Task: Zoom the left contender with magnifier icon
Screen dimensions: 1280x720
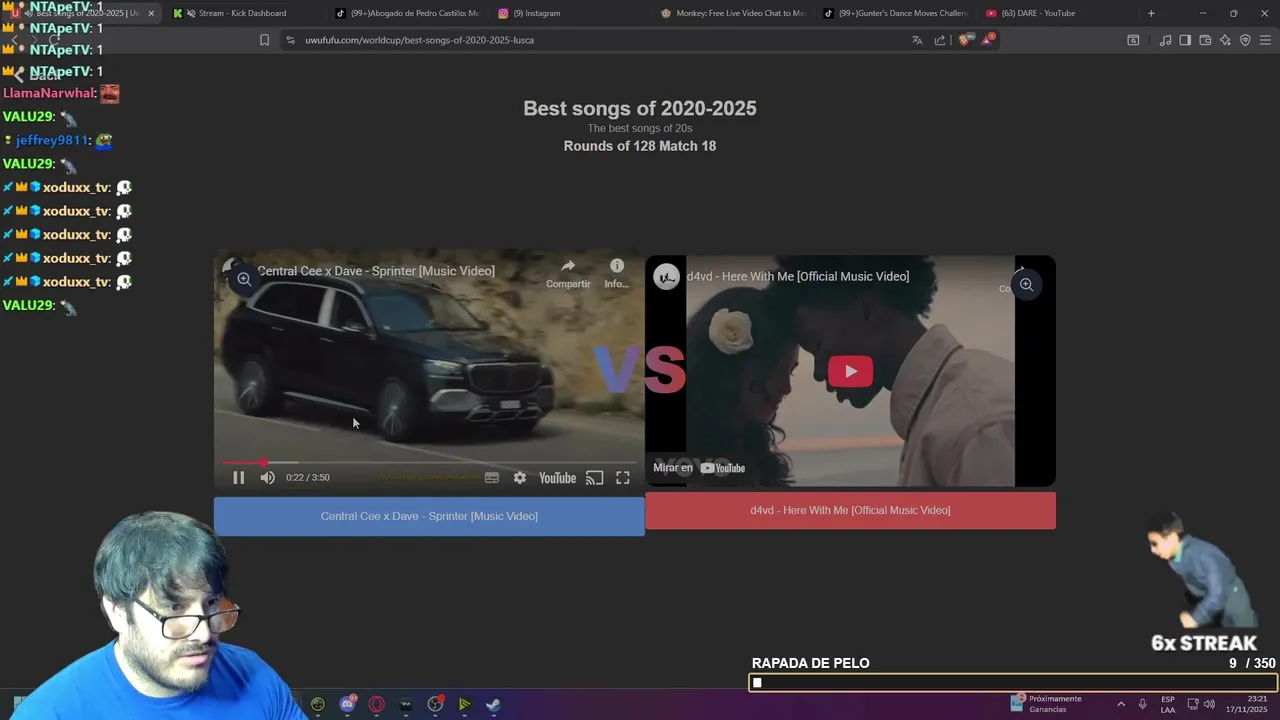Action: coord(244,279)
